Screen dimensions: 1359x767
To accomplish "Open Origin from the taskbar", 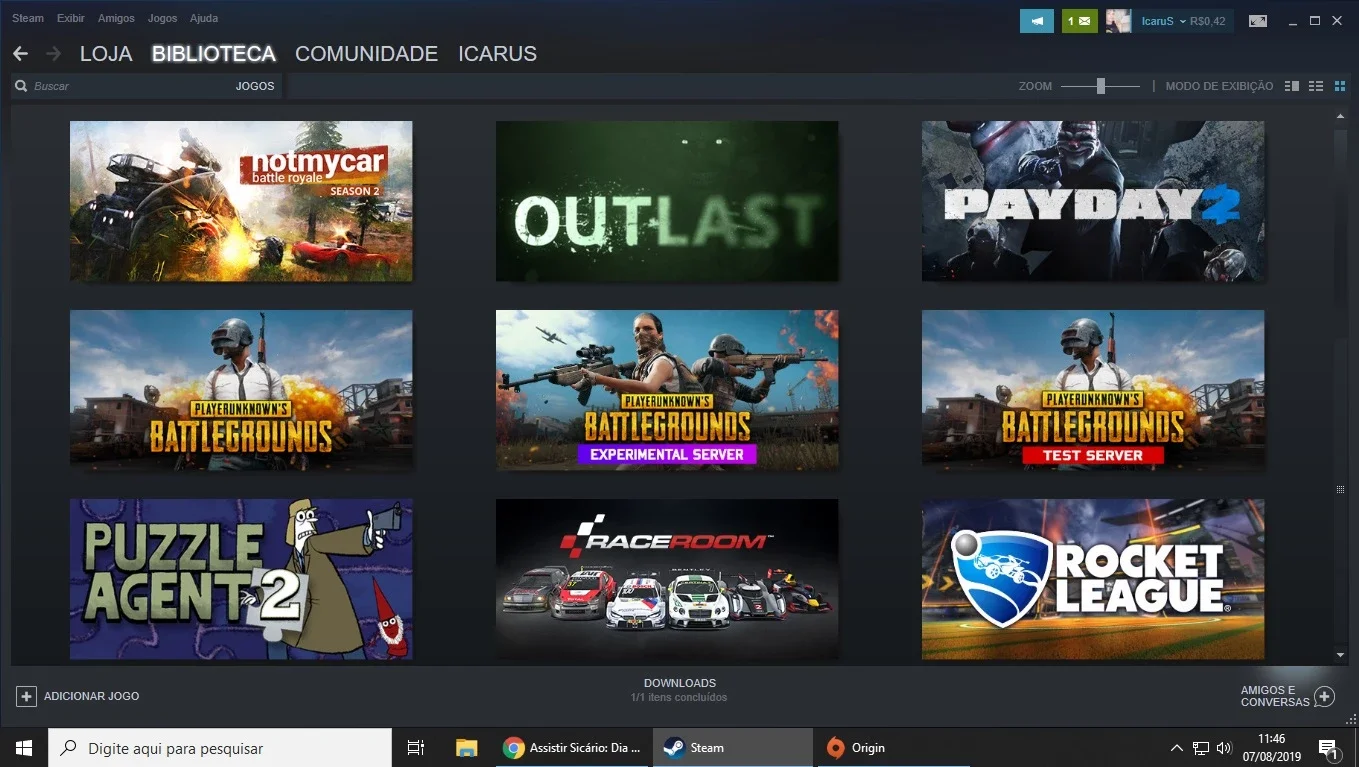I will click(x=892, y=748).
